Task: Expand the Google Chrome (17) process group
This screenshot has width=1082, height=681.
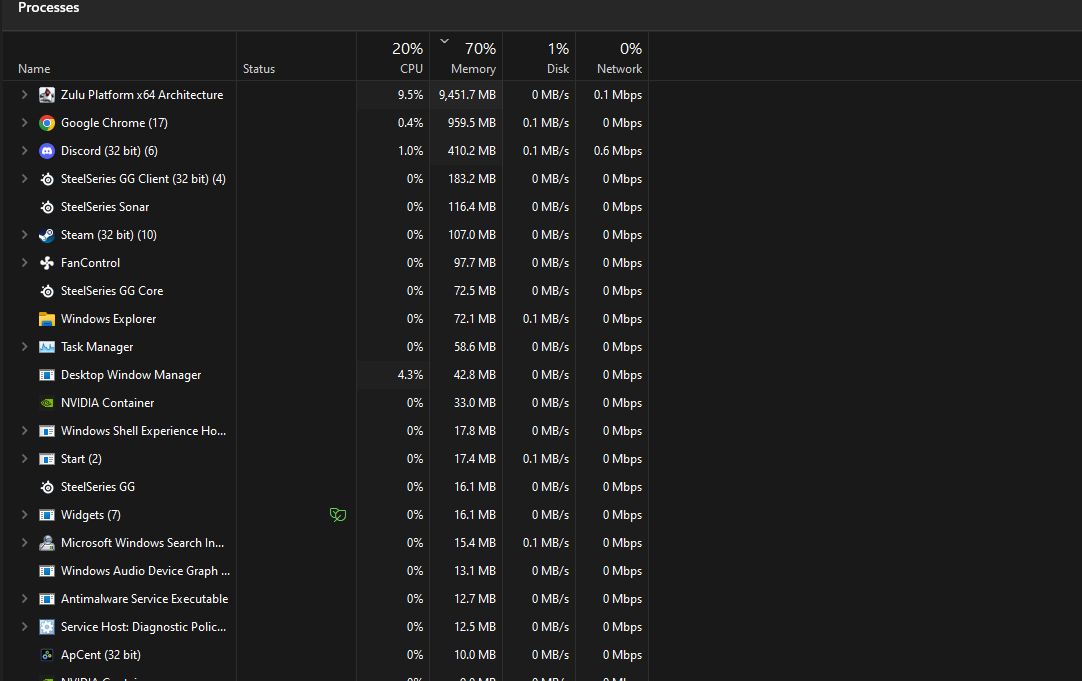Action: (x=24, y=123)
